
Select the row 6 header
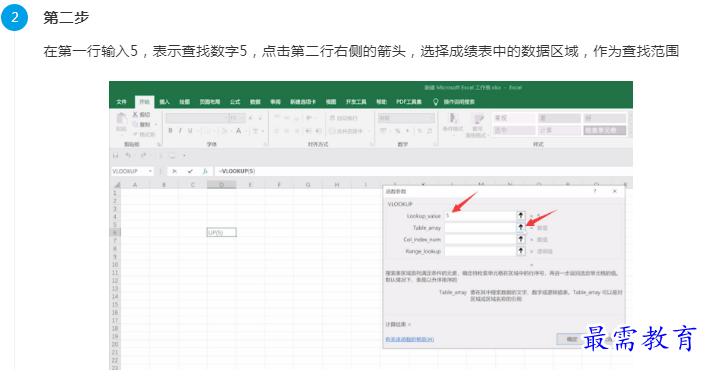point(115,232)
